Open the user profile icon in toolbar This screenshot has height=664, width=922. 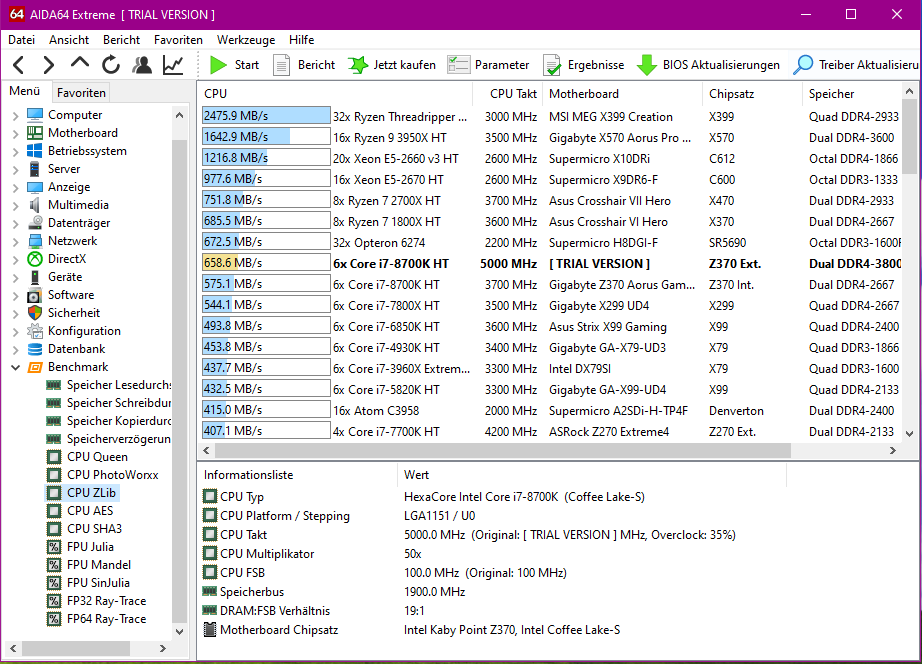click(142, 65)
